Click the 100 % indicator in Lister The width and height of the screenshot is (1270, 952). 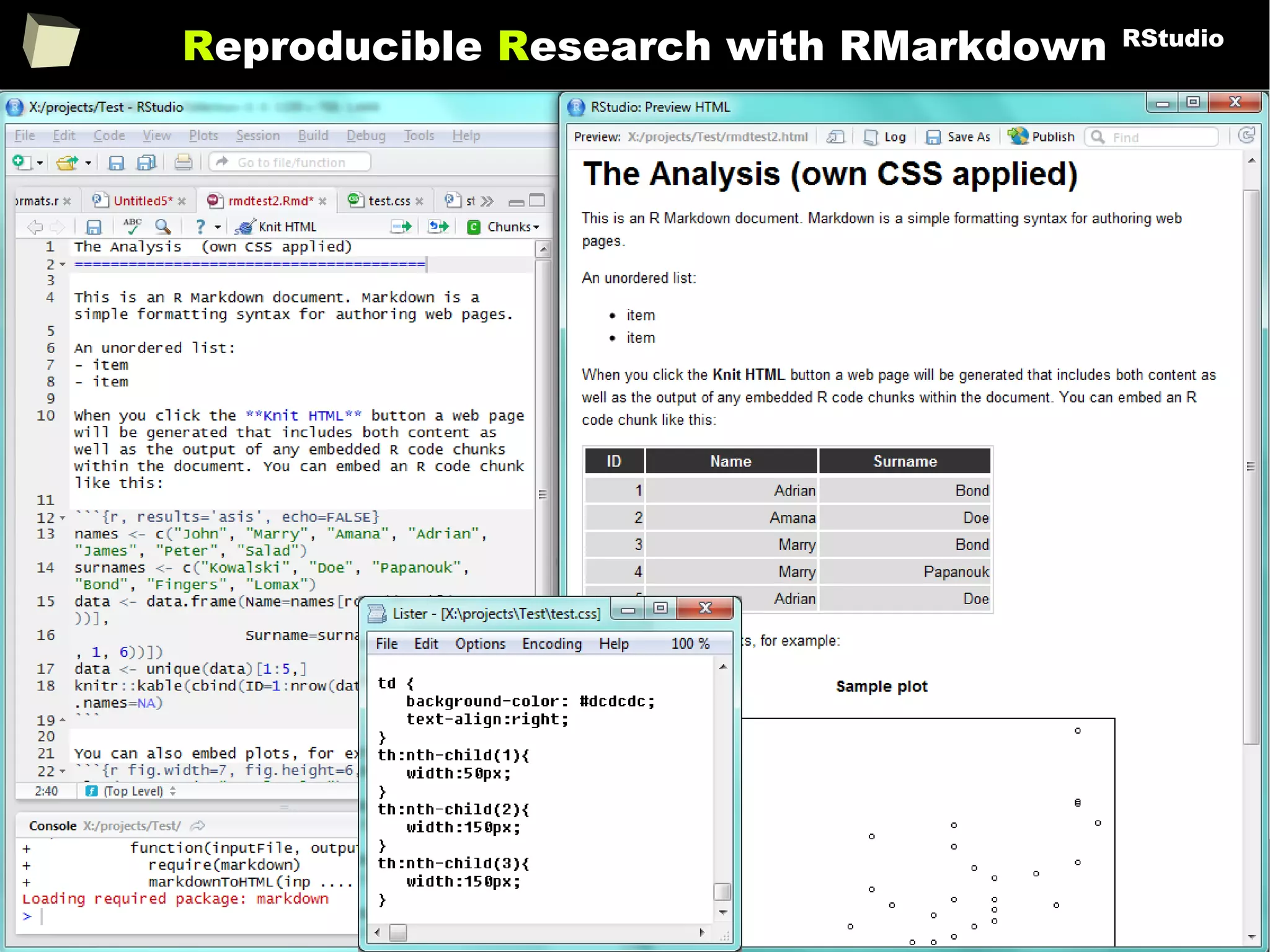pos(690,644)
